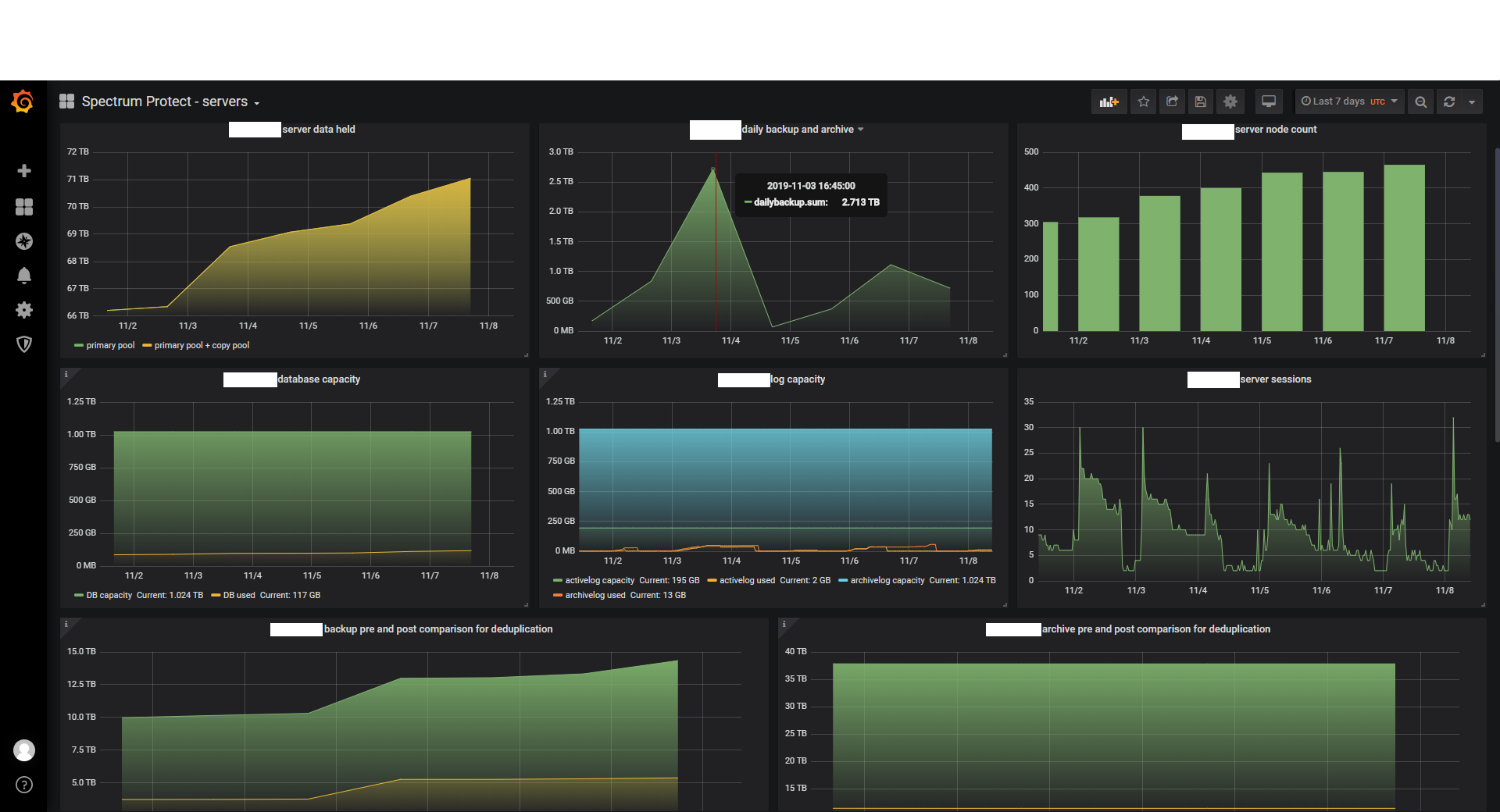Image resolution: width=1500 pixels, height=812 pixels.
Task: Click the Grafana logo home icon
Action: [x=23, y=101]
